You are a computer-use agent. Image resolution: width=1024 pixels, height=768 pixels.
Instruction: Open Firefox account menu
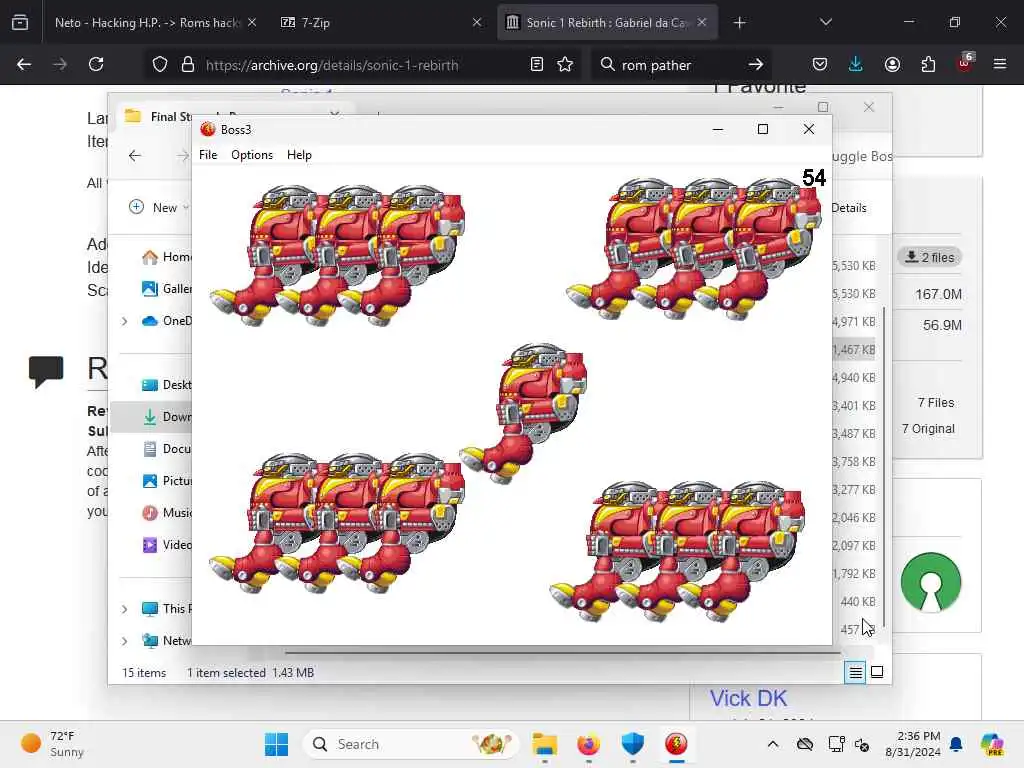tap(892, 64)
